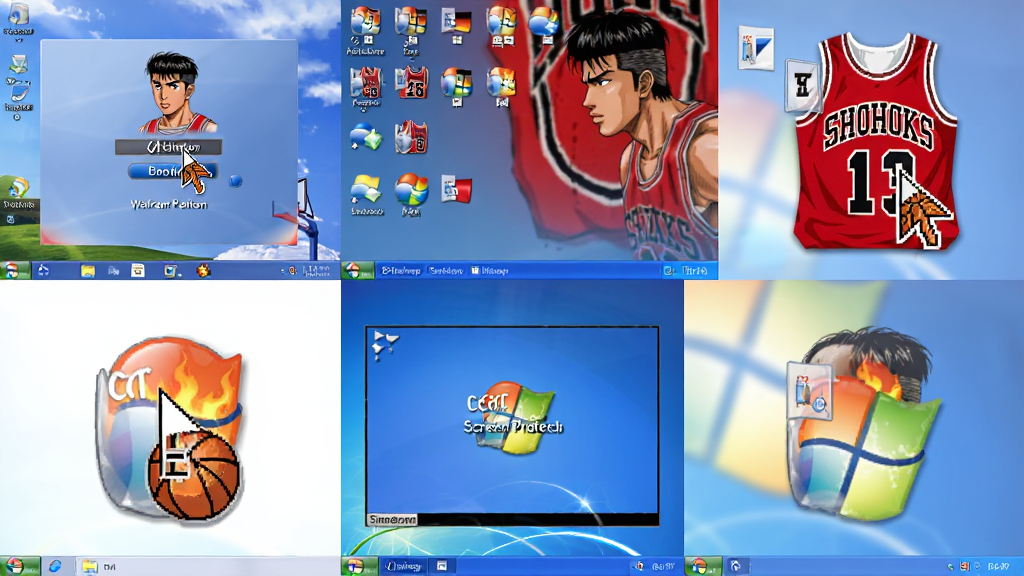The image size is (1024, 576).
Task: Click the recycle arrows icon in top-left taskbar
Action: 43,270
